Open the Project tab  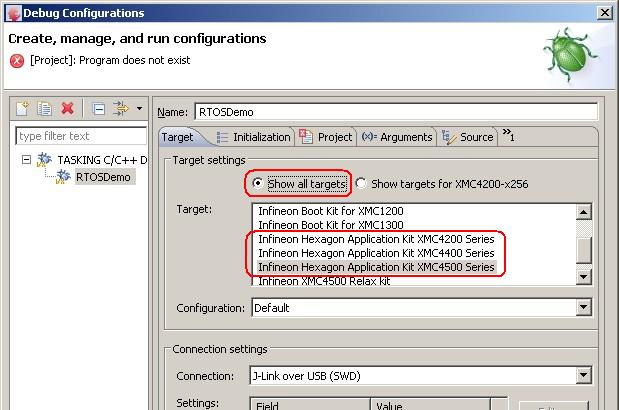[325, 137]
